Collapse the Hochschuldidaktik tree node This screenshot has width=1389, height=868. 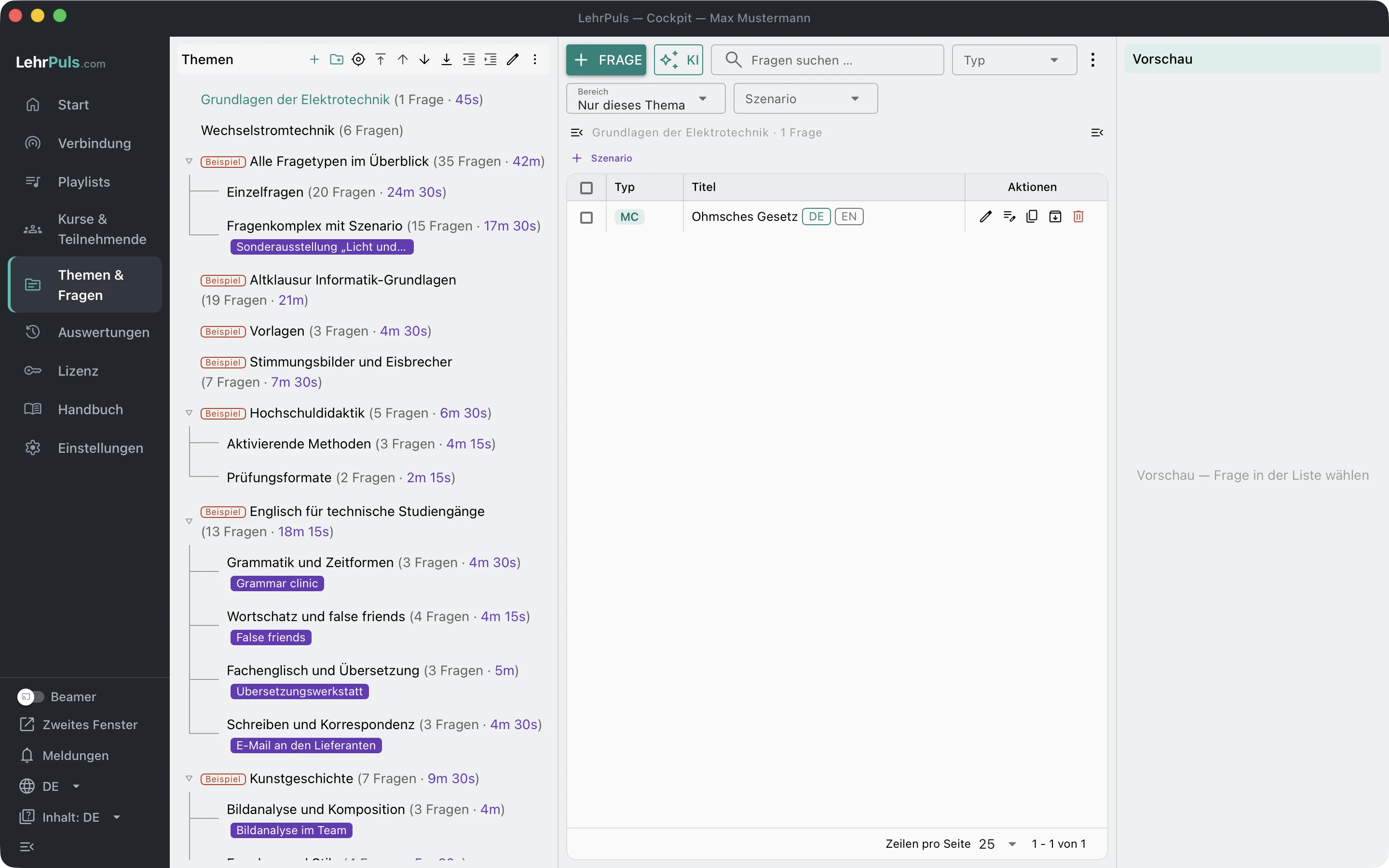coord(189,413)
